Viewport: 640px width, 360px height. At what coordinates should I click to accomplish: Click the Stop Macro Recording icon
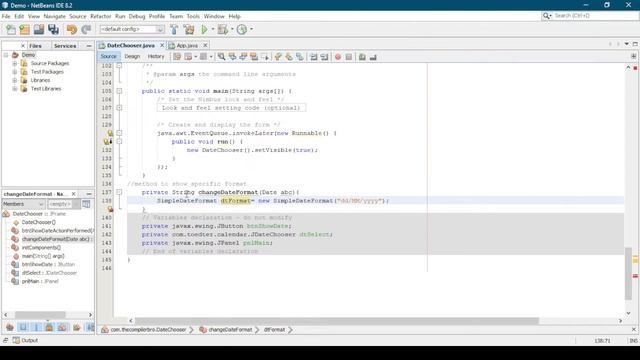pyautogui.click(x=349, y=57)
